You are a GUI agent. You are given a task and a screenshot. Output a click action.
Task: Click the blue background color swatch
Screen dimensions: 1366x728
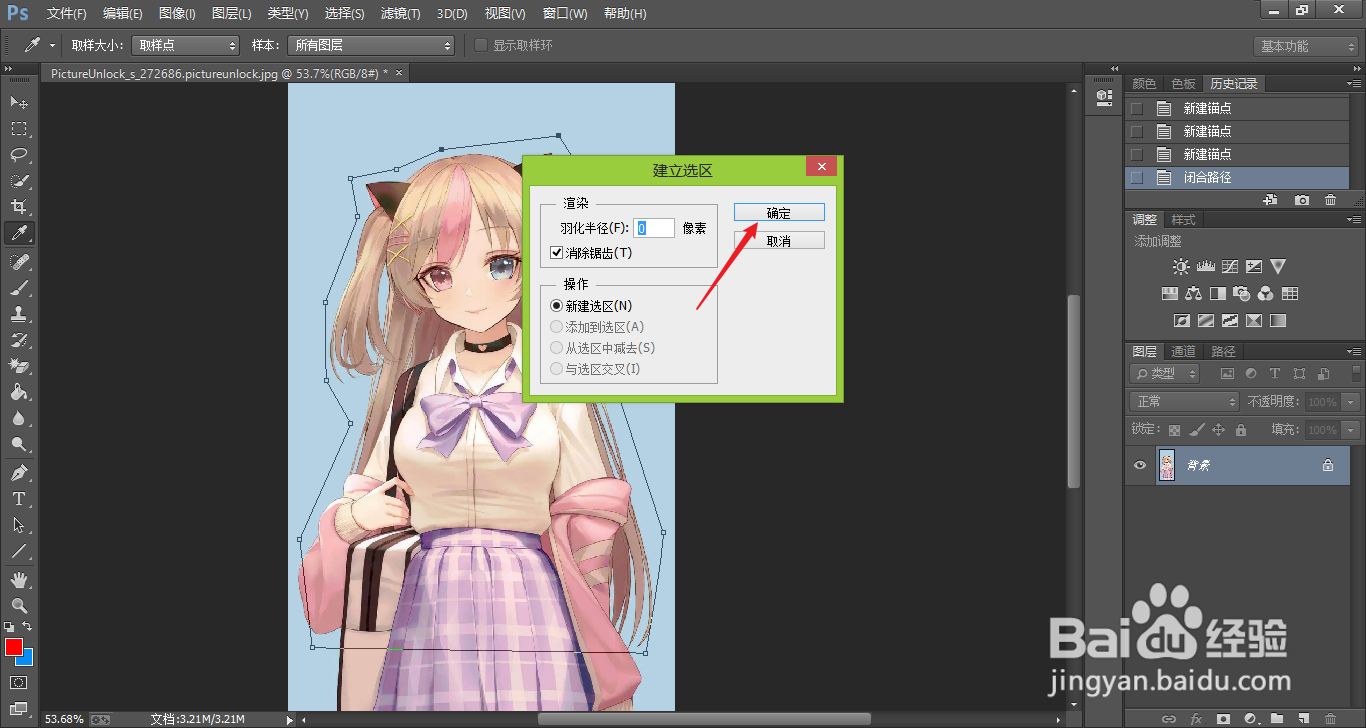(28, 660)
